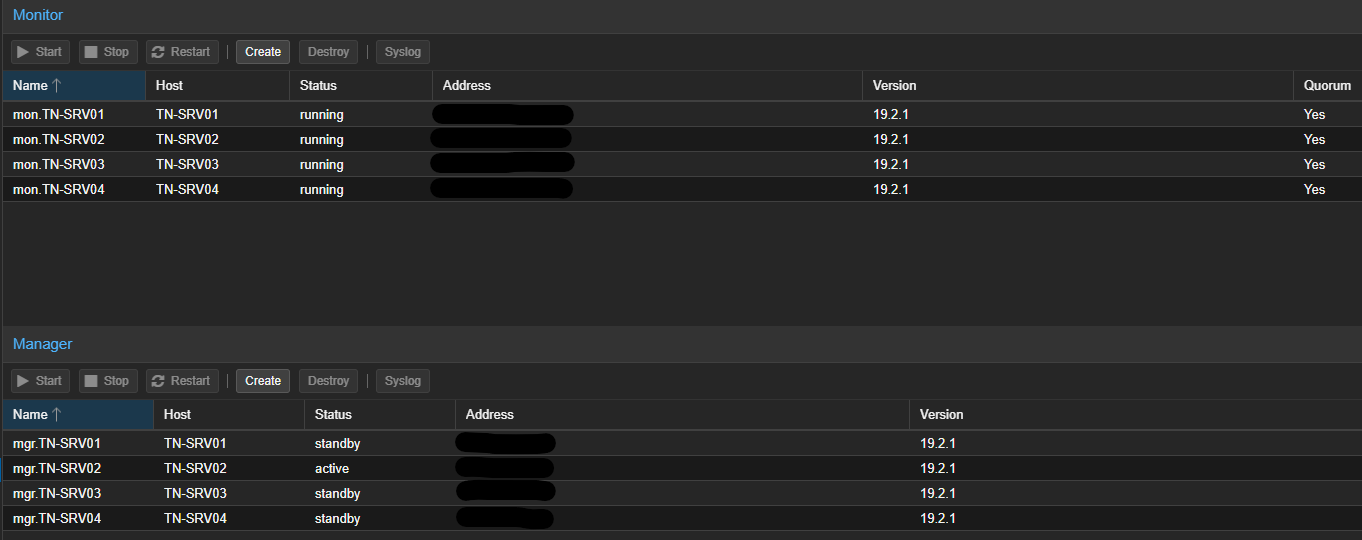Open Syslog from the Manager toolbar
The width and height of the screenshot is (1362, 540).
click(x=403, y=381)
